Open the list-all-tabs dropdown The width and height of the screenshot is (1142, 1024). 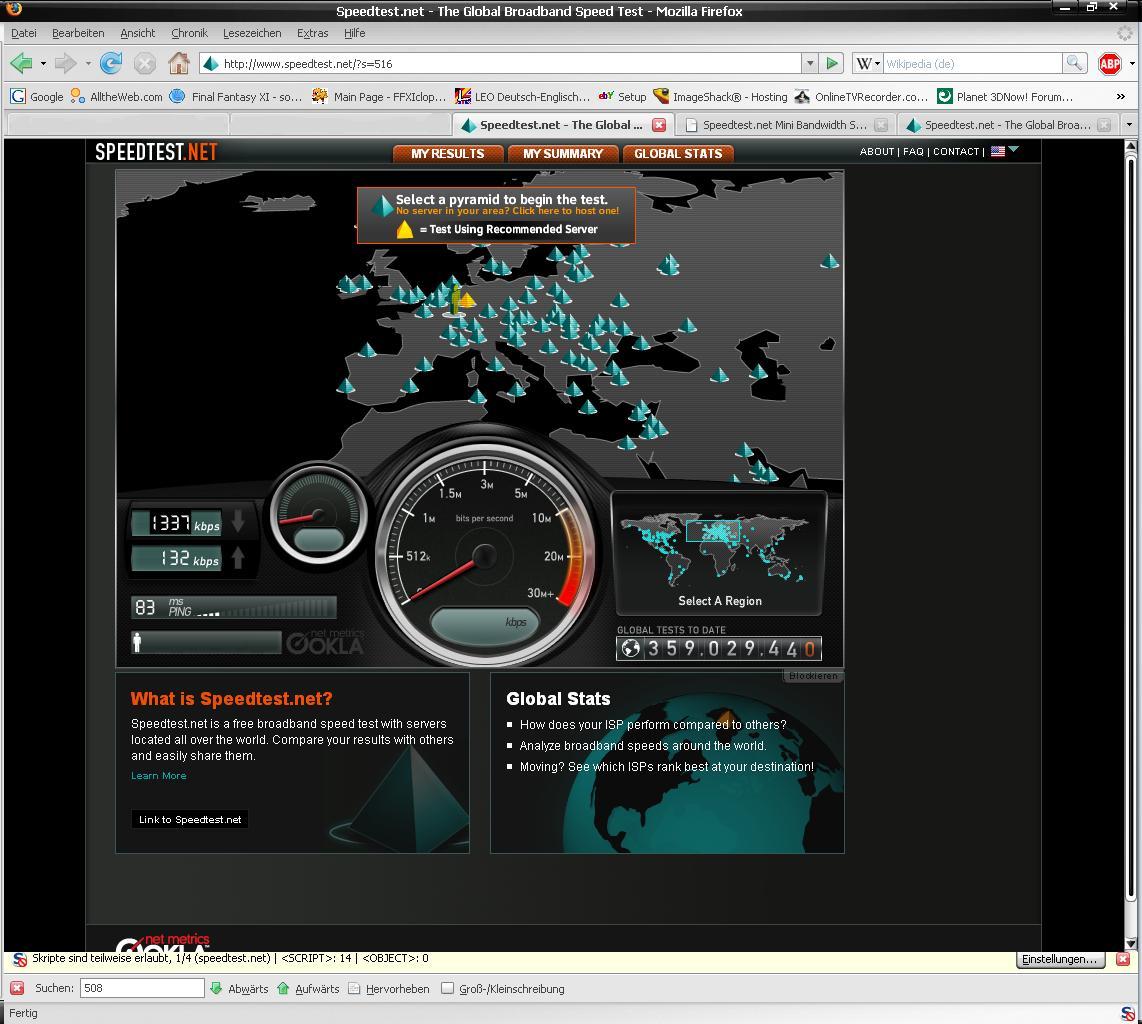pyautogui.click(x=1130, y=125)
